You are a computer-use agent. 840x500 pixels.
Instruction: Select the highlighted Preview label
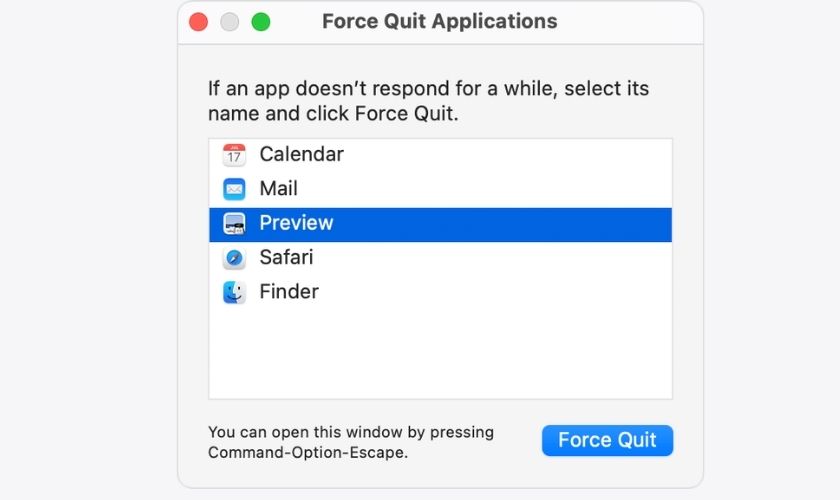(x=296, y=223)
